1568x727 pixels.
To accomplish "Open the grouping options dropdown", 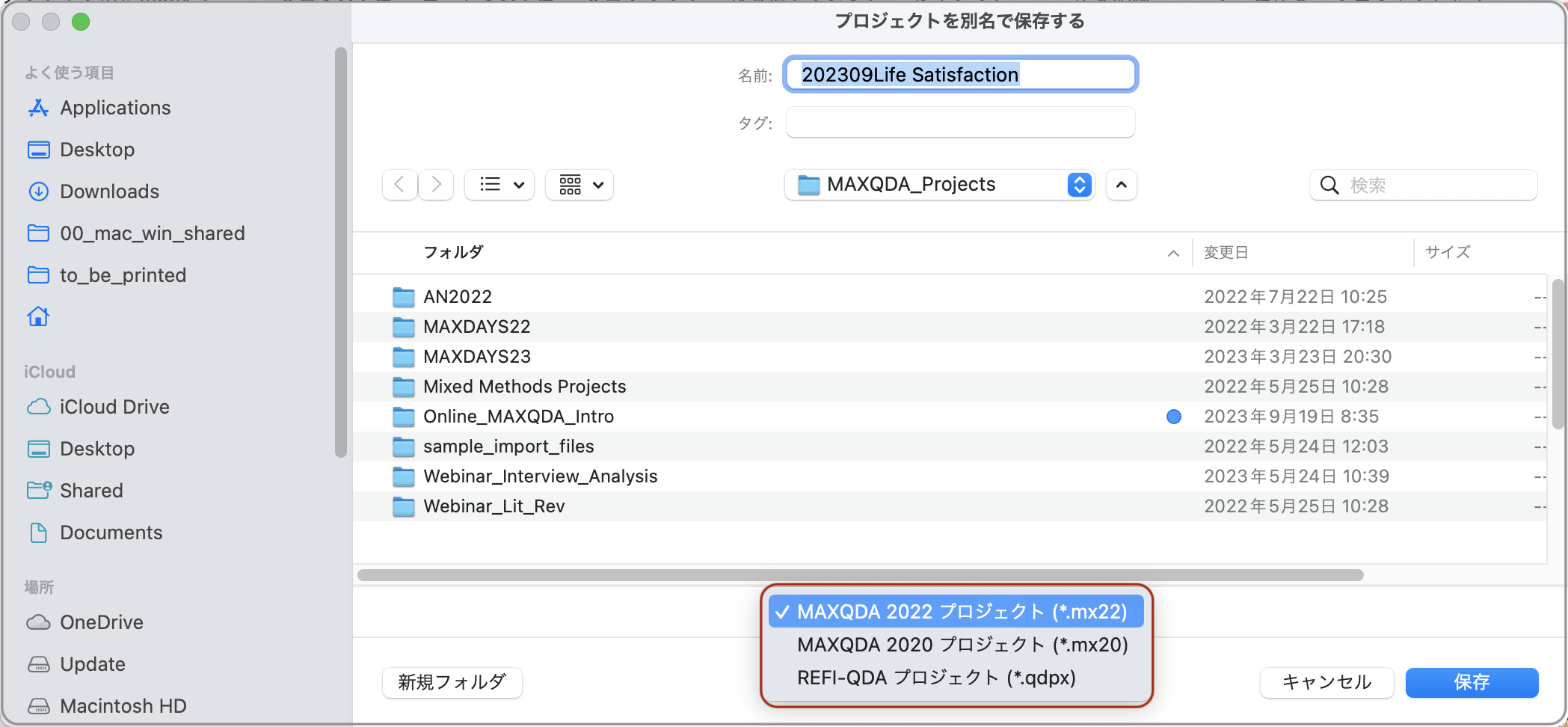I will 580,185.
